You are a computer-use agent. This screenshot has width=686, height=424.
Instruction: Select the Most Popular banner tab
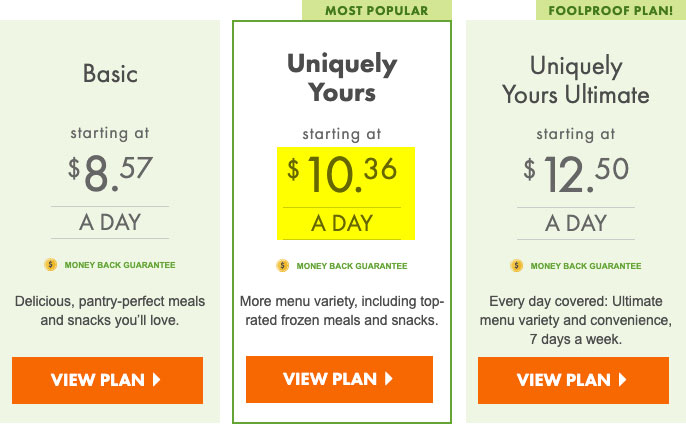377,10
